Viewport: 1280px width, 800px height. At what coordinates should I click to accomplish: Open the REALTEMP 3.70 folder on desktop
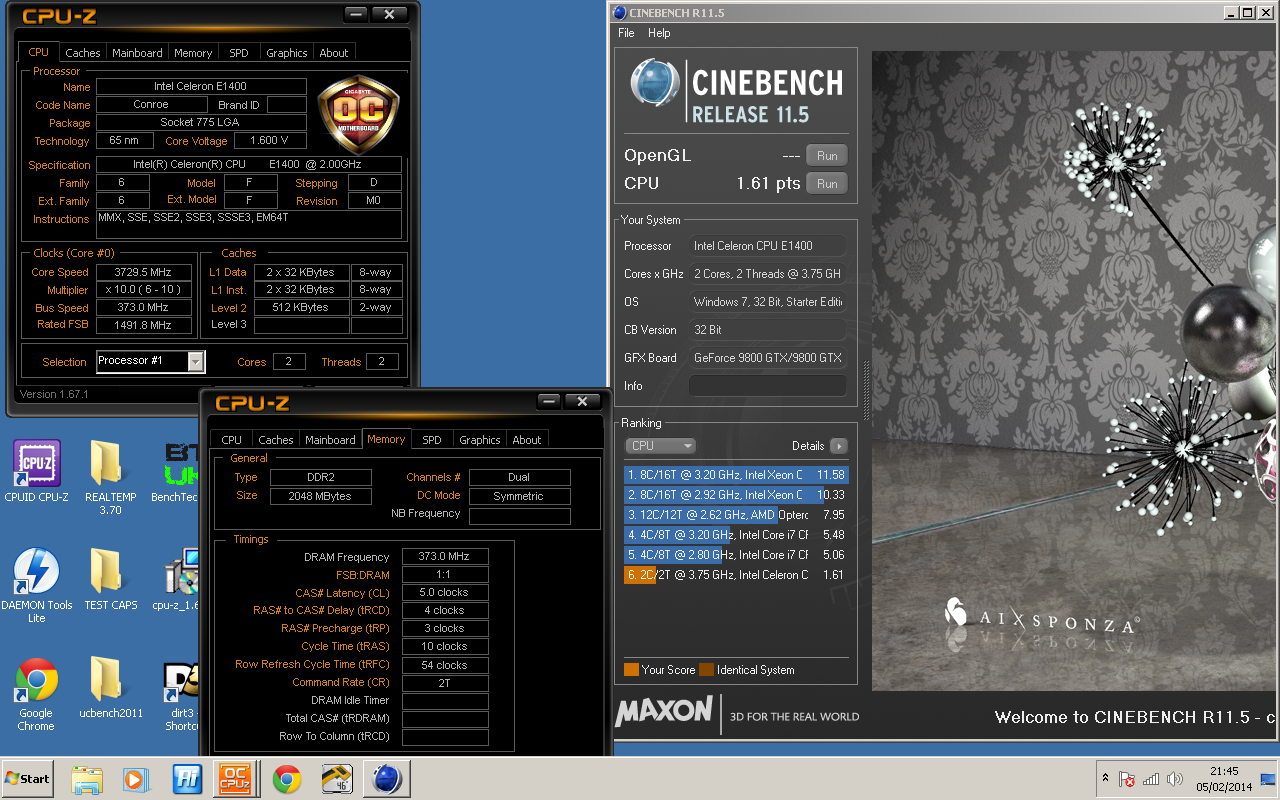(x=110, y=478)
